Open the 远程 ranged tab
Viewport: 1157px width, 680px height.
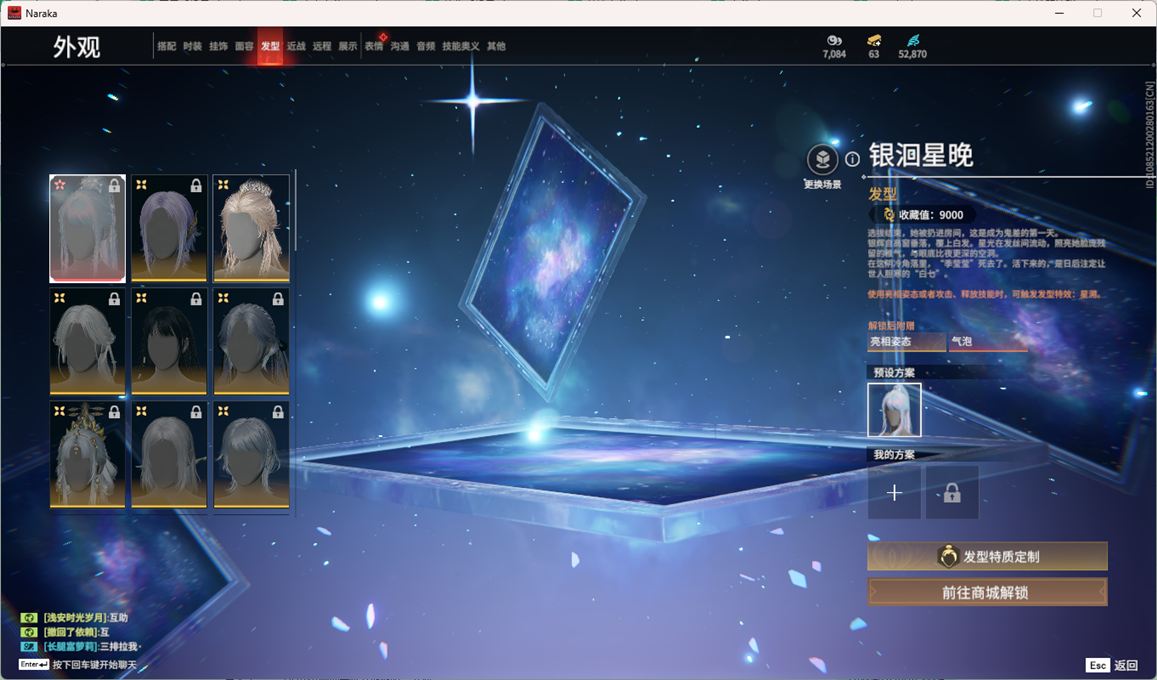tap(322, 46)
